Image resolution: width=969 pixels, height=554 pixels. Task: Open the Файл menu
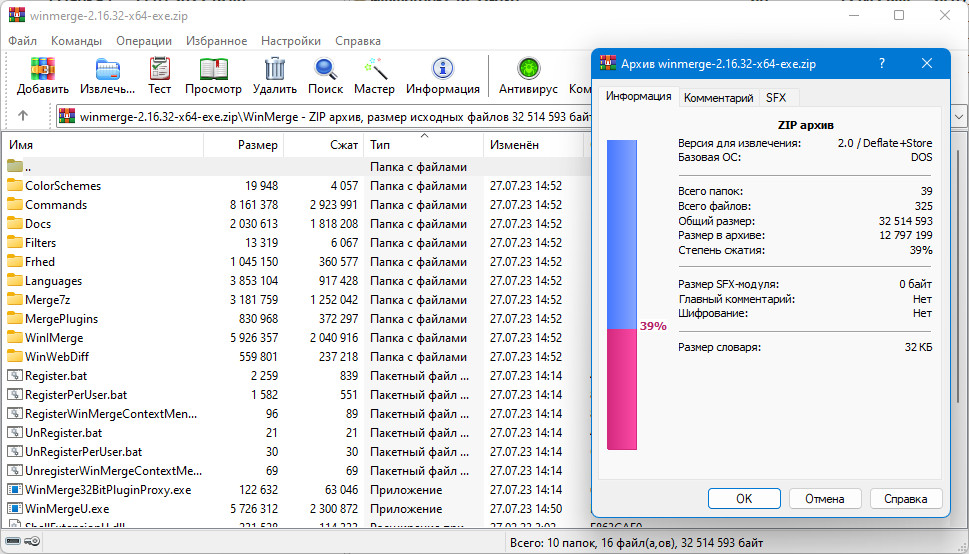coord(22,41)
